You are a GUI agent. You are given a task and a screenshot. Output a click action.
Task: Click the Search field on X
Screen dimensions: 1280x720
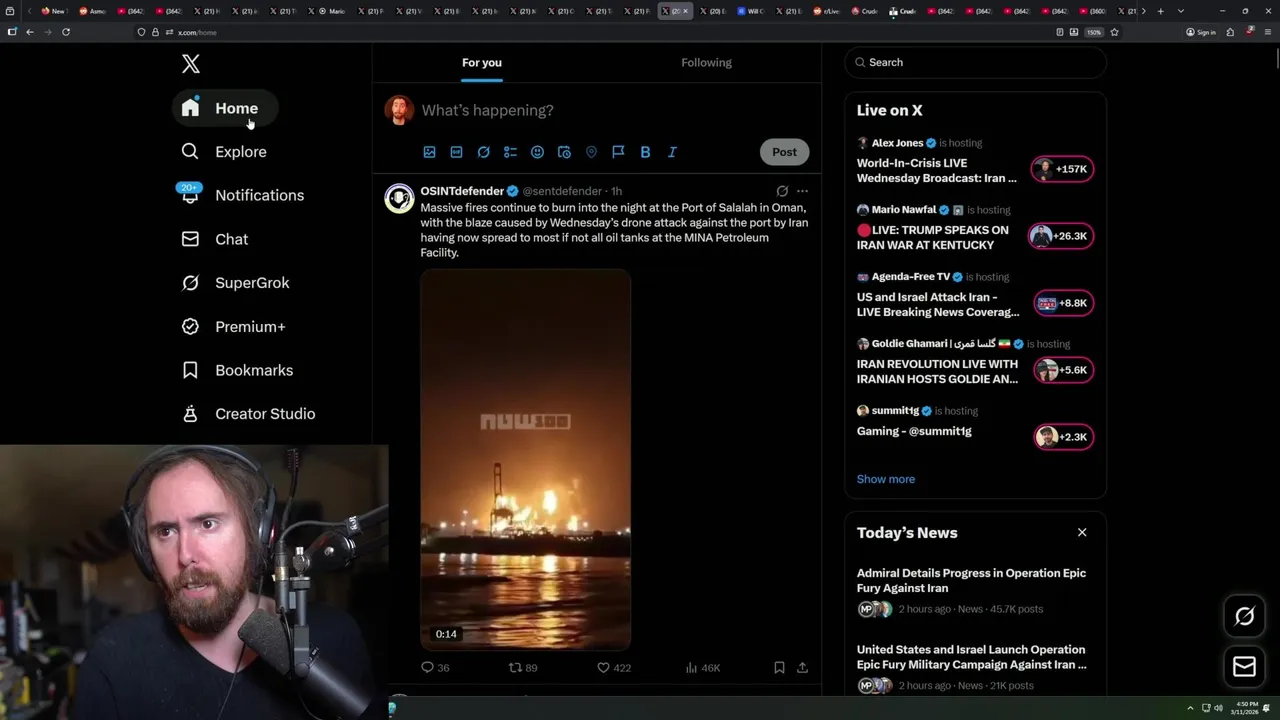(x=975, y=62)
